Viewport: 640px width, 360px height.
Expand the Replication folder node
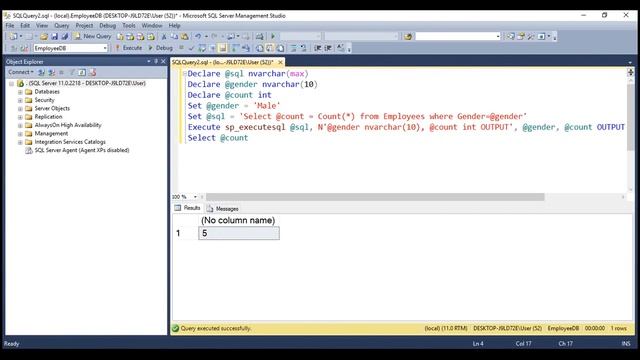click(20, 117)
